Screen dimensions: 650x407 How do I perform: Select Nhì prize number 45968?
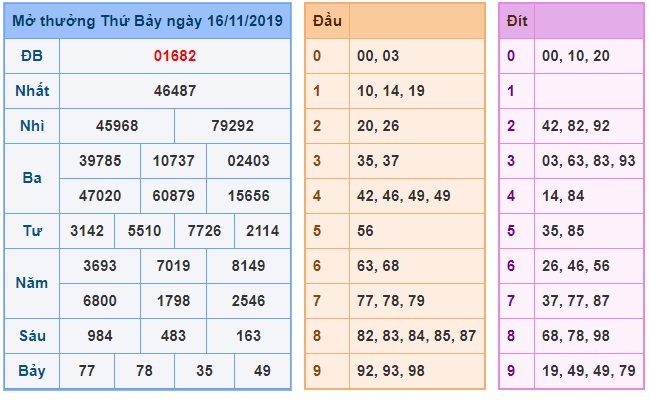(117, 126)
